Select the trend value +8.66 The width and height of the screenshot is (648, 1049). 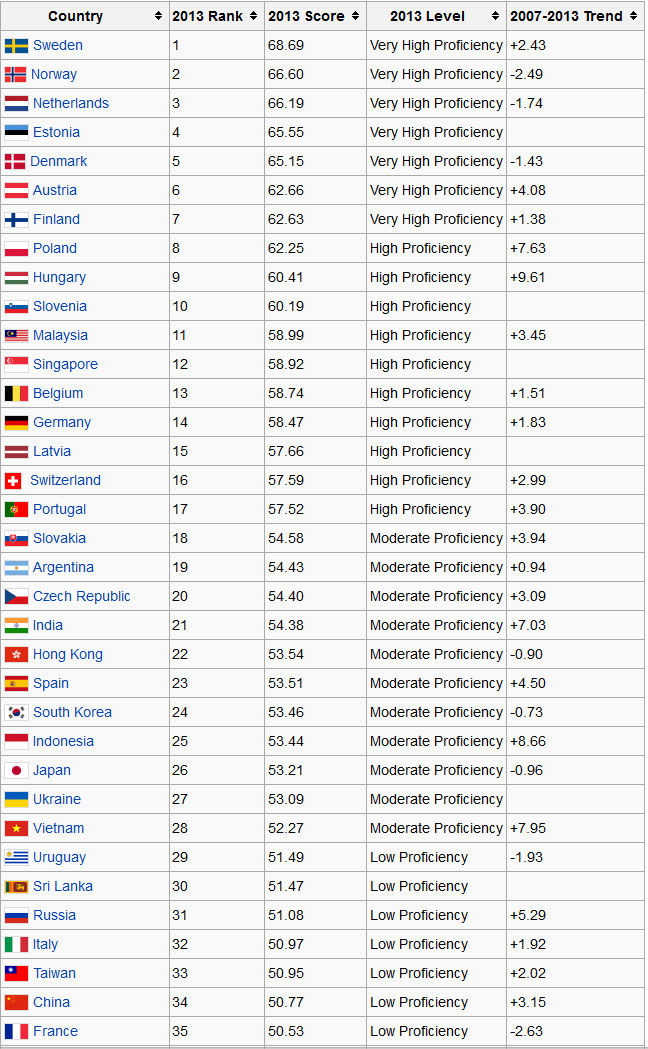[x=528, y=741]
